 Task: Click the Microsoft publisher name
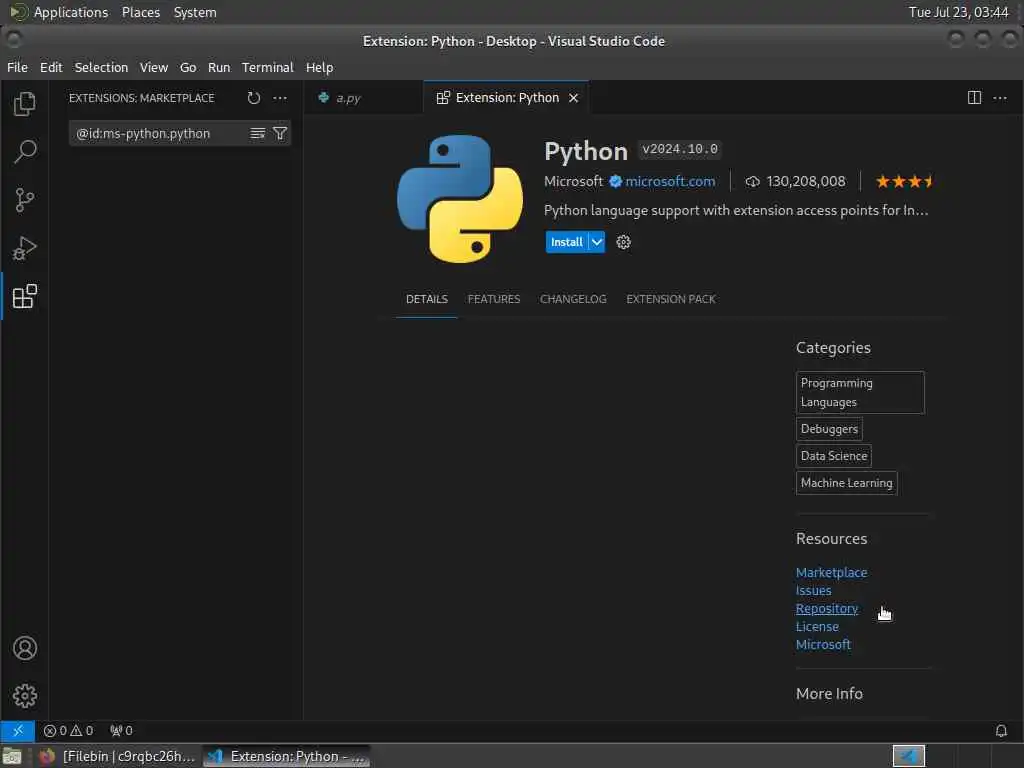(x=573, y=182)
